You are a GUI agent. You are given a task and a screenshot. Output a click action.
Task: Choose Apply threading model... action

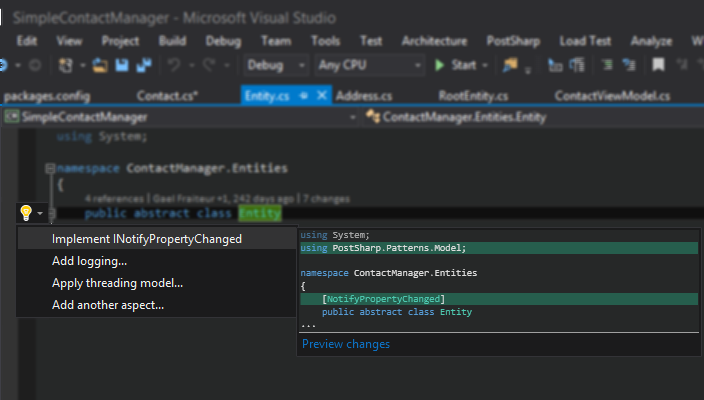click(157, 283)
